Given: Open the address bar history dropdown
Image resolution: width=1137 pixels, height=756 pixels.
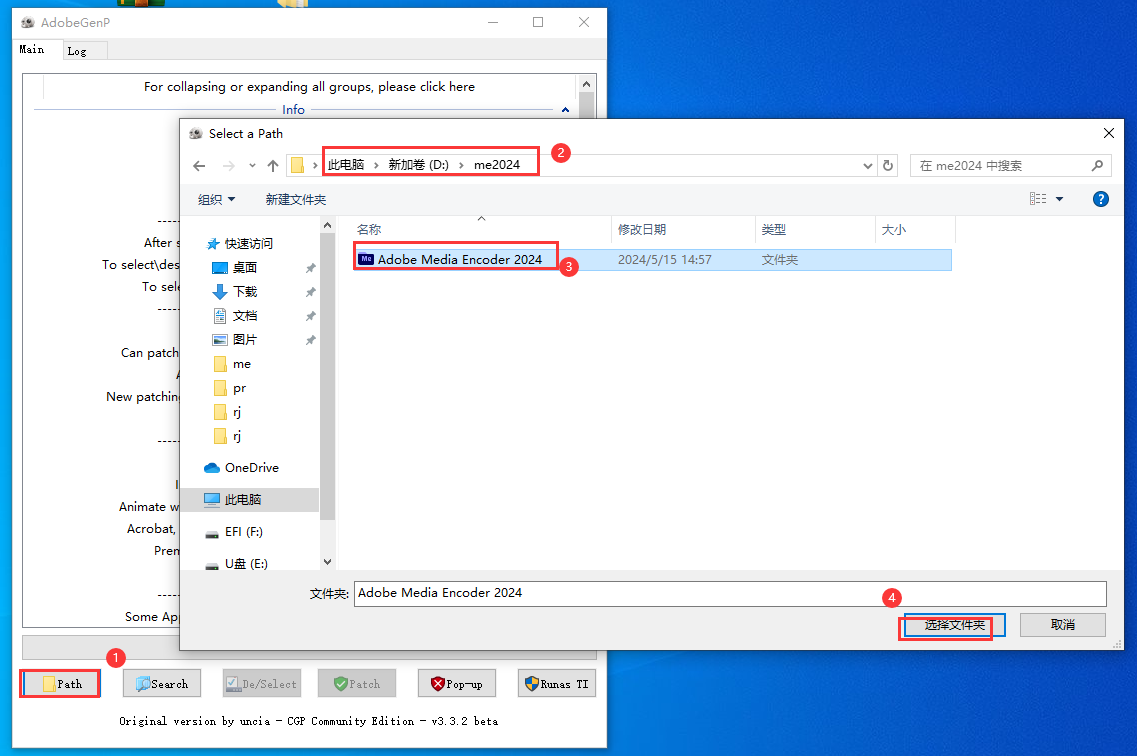Looking at the screenshot, I should click(x=867, y=166).
